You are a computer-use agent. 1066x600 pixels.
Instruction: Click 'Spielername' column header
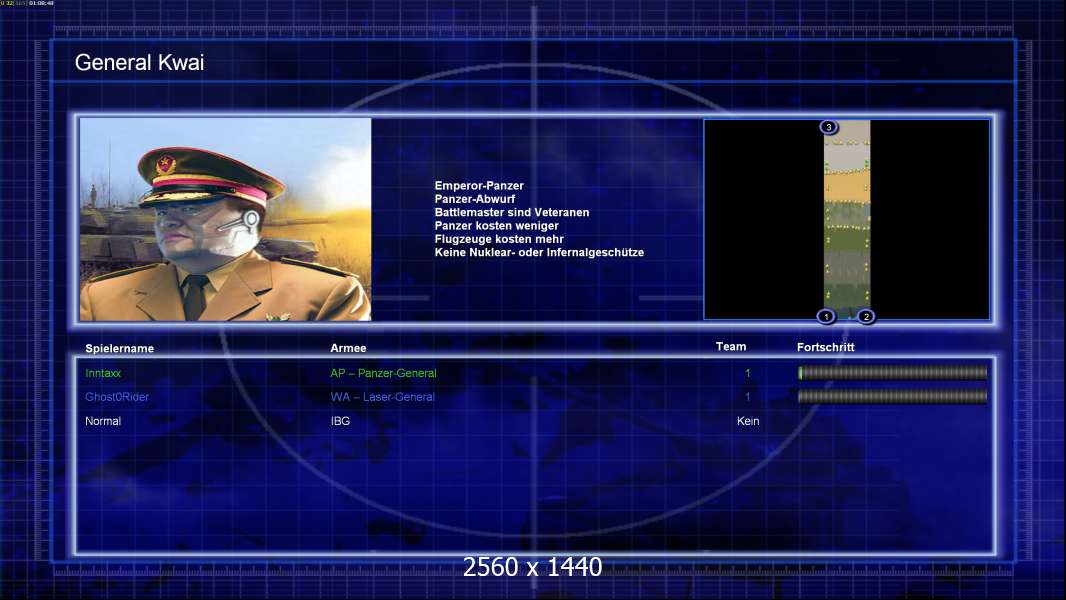120,349
